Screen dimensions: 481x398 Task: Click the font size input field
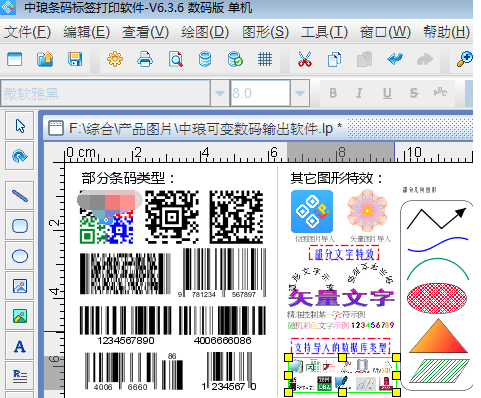(260, 93)
